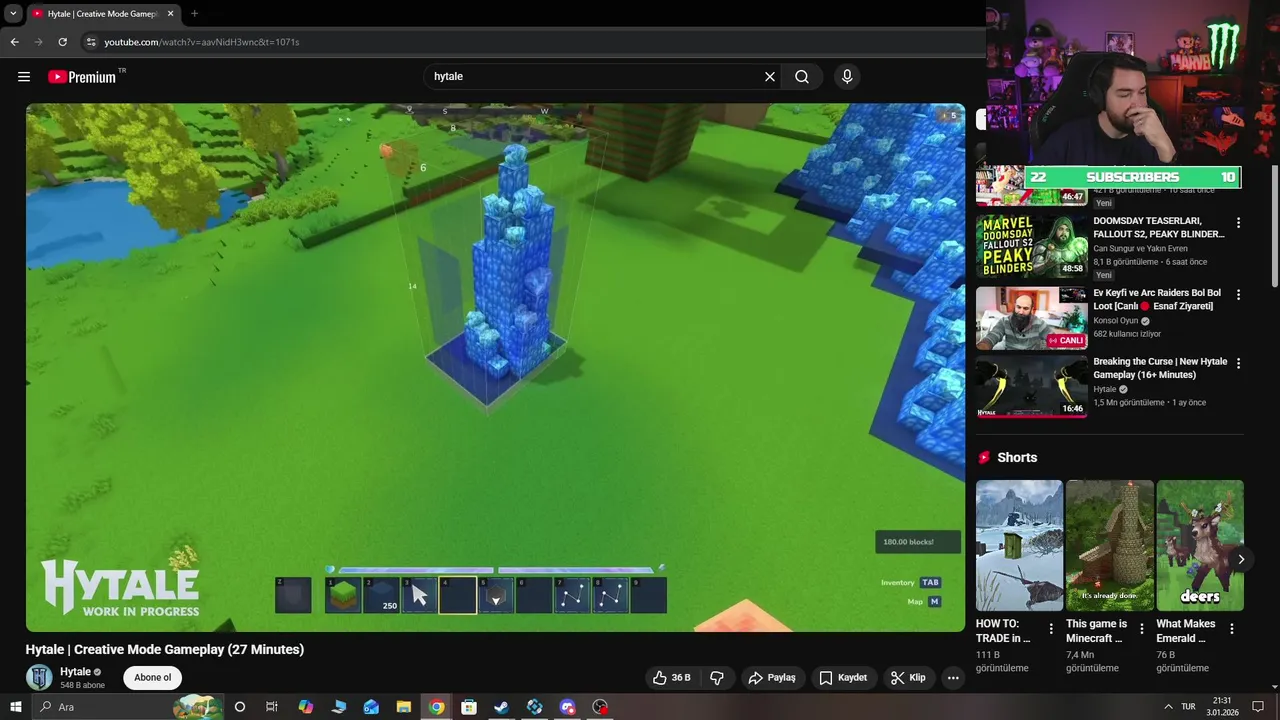Open more actions under the video
Image resolution: width=1280 pixels, height=720 pixels.
click(953, 678)
